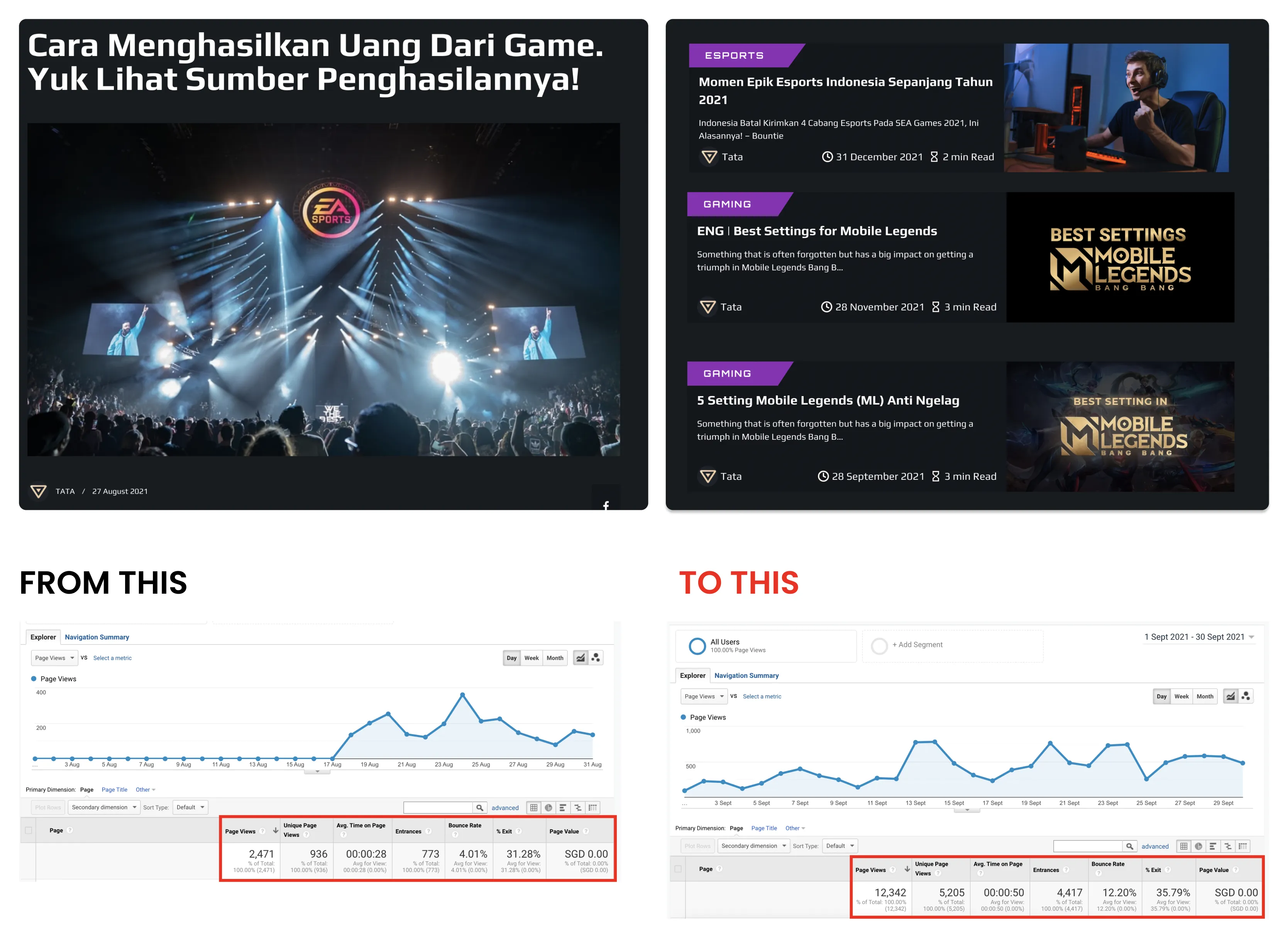The height and width of the screenshot is (938, 1288).
Task: Click the 25 Aug peak point on August chart
Action: click(x=463, y=695)
